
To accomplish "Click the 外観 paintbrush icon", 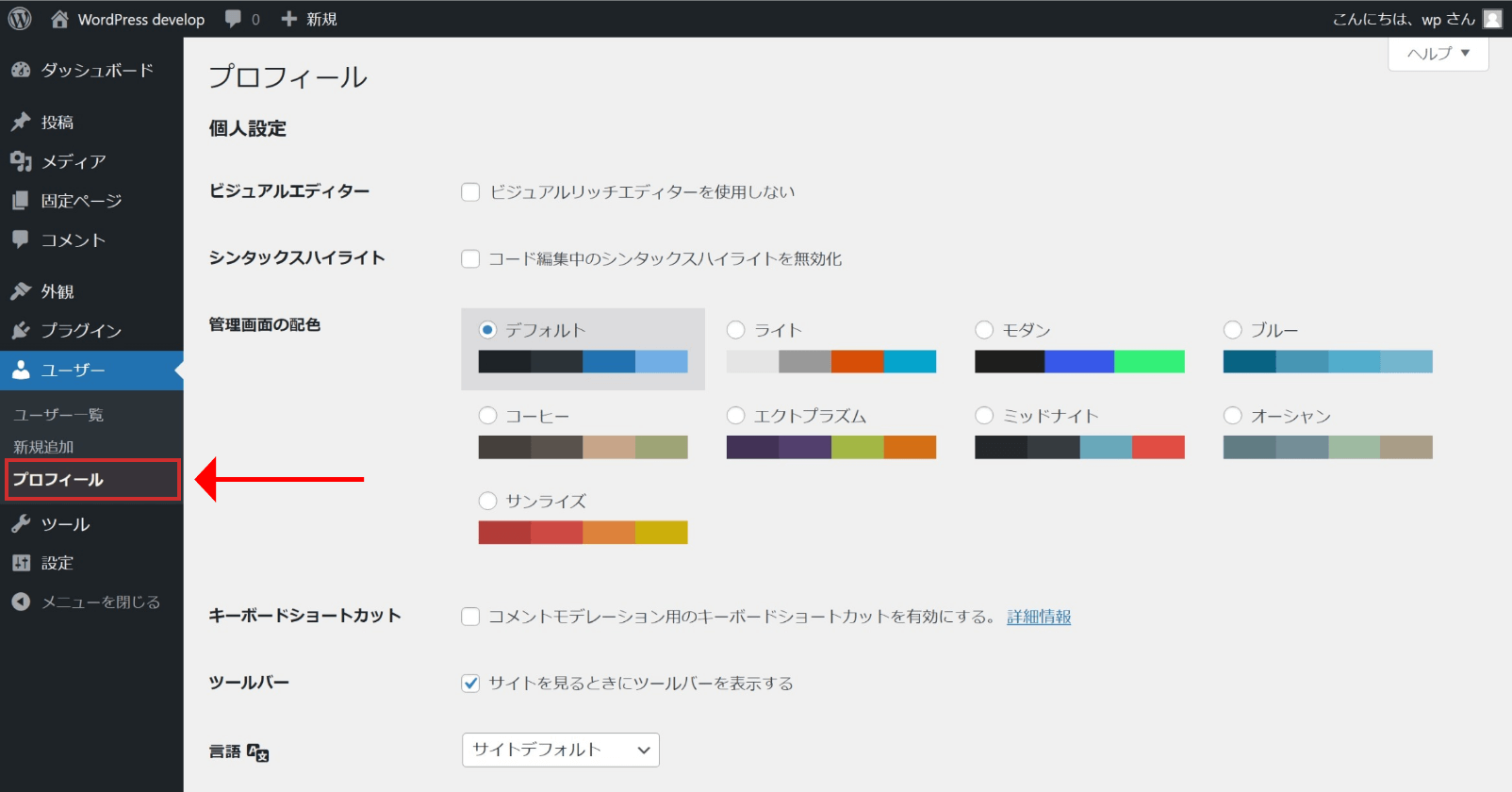I will [x=21, y=291].
